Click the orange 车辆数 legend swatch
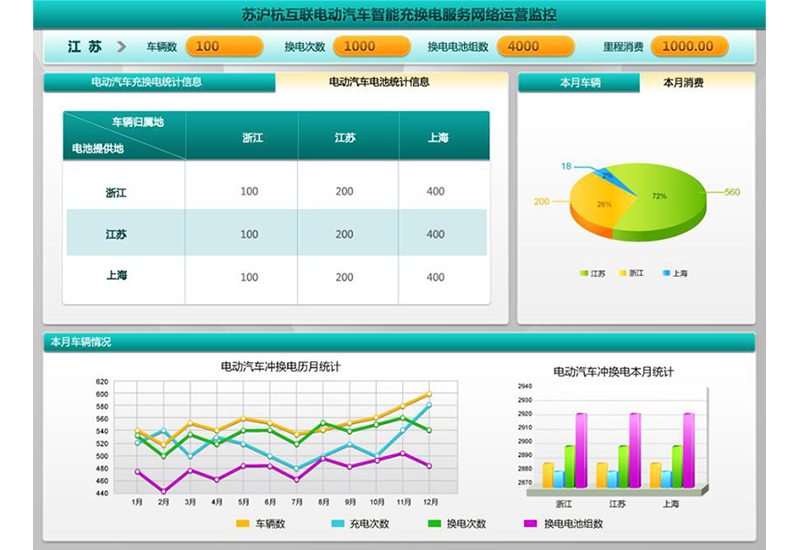 [242, 523]
